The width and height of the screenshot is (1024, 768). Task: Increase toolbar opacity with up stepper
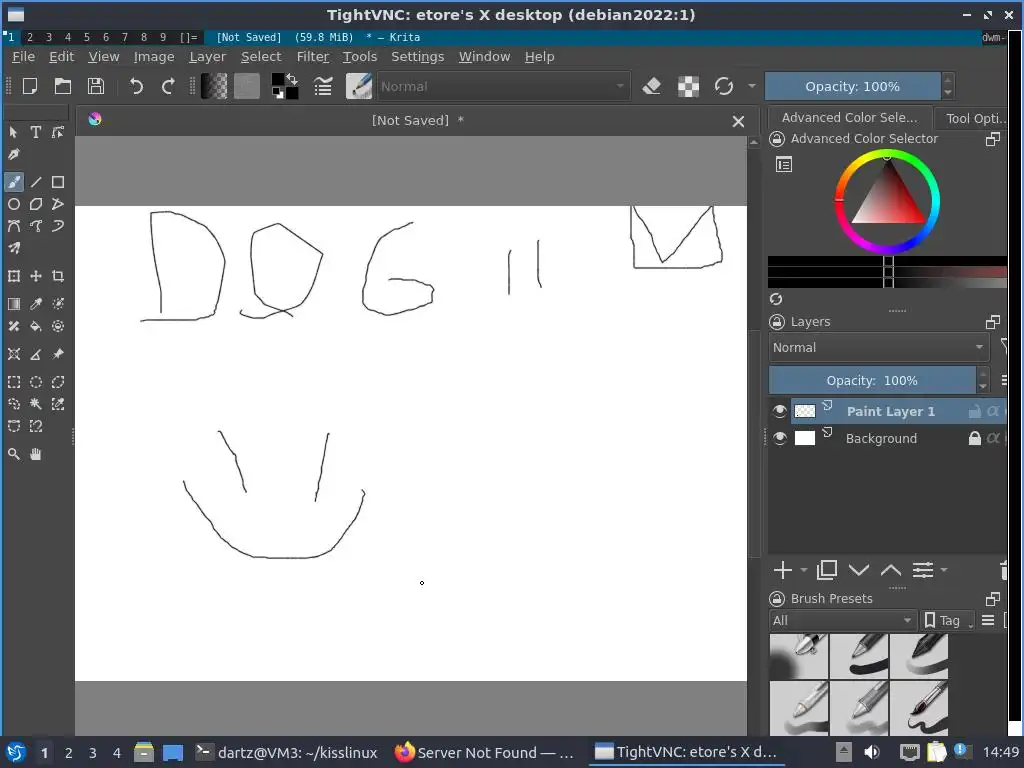tap(948, 80)
